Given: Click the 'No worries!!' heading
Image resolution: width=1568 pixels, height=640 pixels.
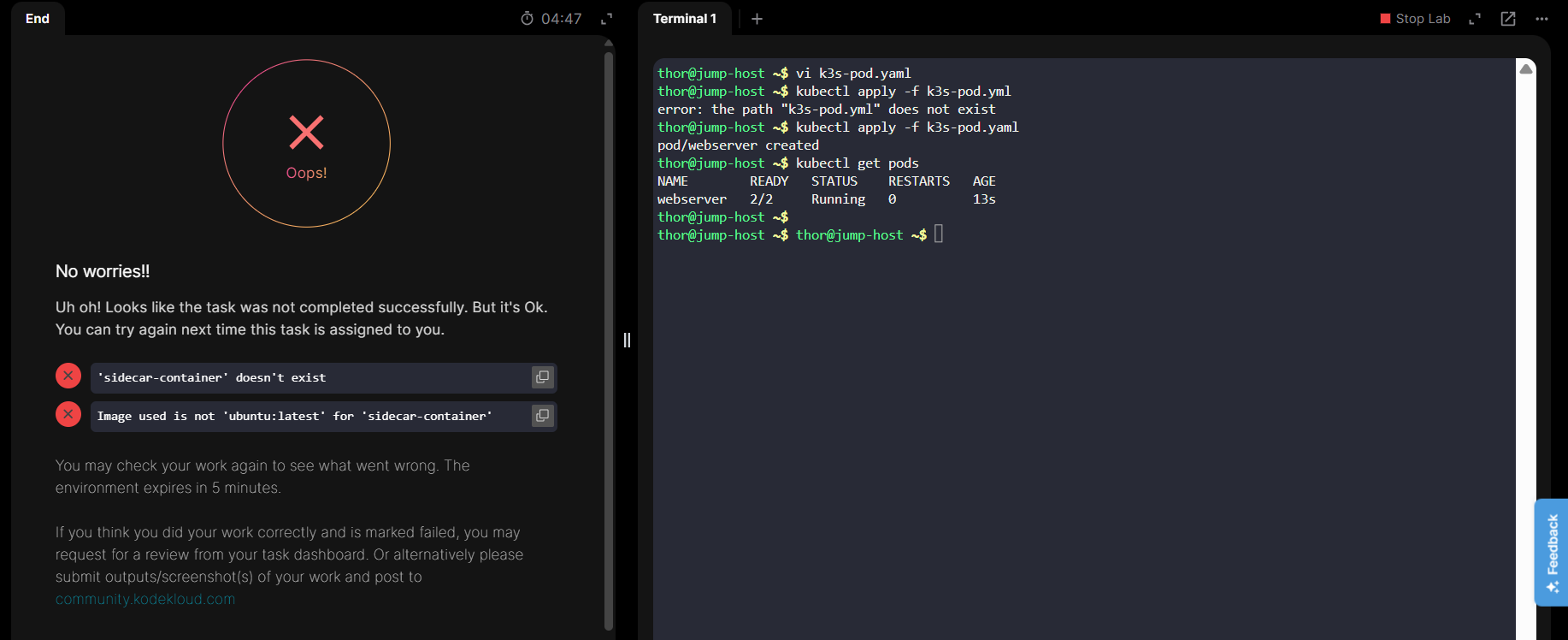Looking at the screenshot, I should 103,271.
